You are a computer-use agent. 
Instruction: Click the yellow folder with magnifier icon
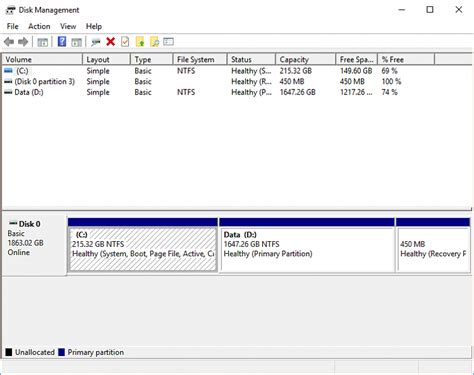154,42
